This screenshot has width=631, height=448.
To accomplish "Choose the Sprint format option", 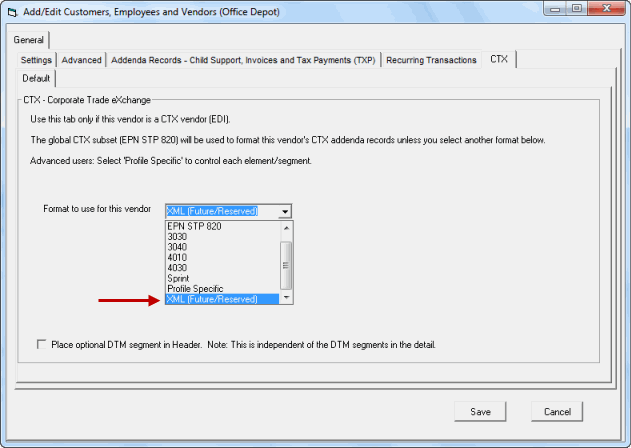I will tap(180, 279).
